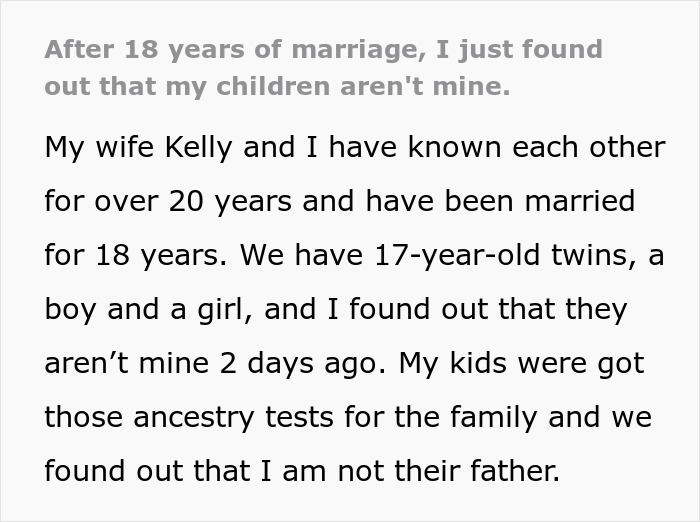
Task: Click the word "kids" in the body text
Action: coord(491,363)
